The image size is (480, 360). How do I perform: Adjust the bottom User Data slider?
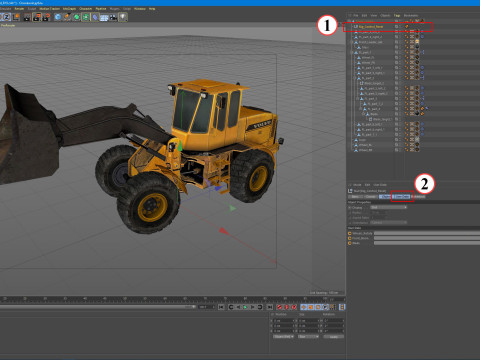427,243
